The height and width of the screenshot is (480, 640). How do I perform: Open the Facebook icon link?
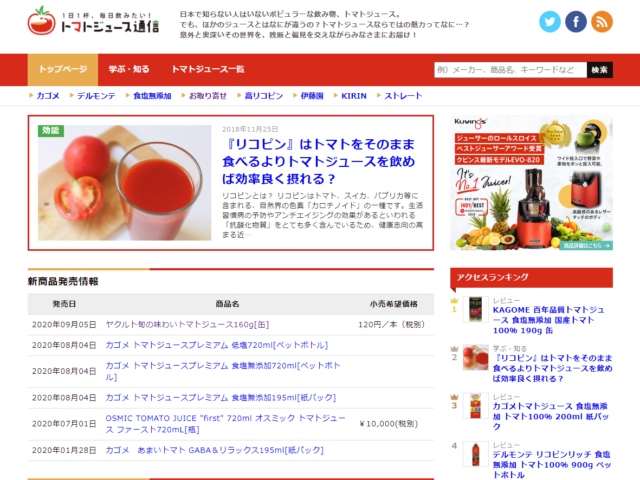click(576, 21)
